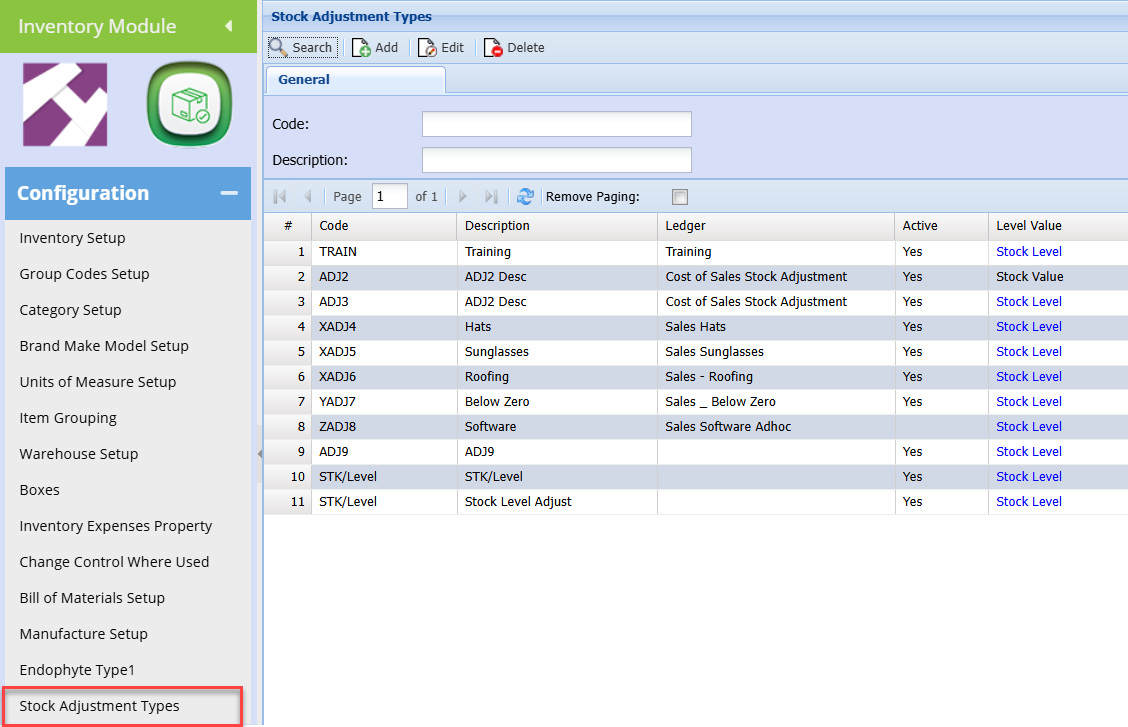Click the Description input field
1128x727 pixels.
pos(556,160)
